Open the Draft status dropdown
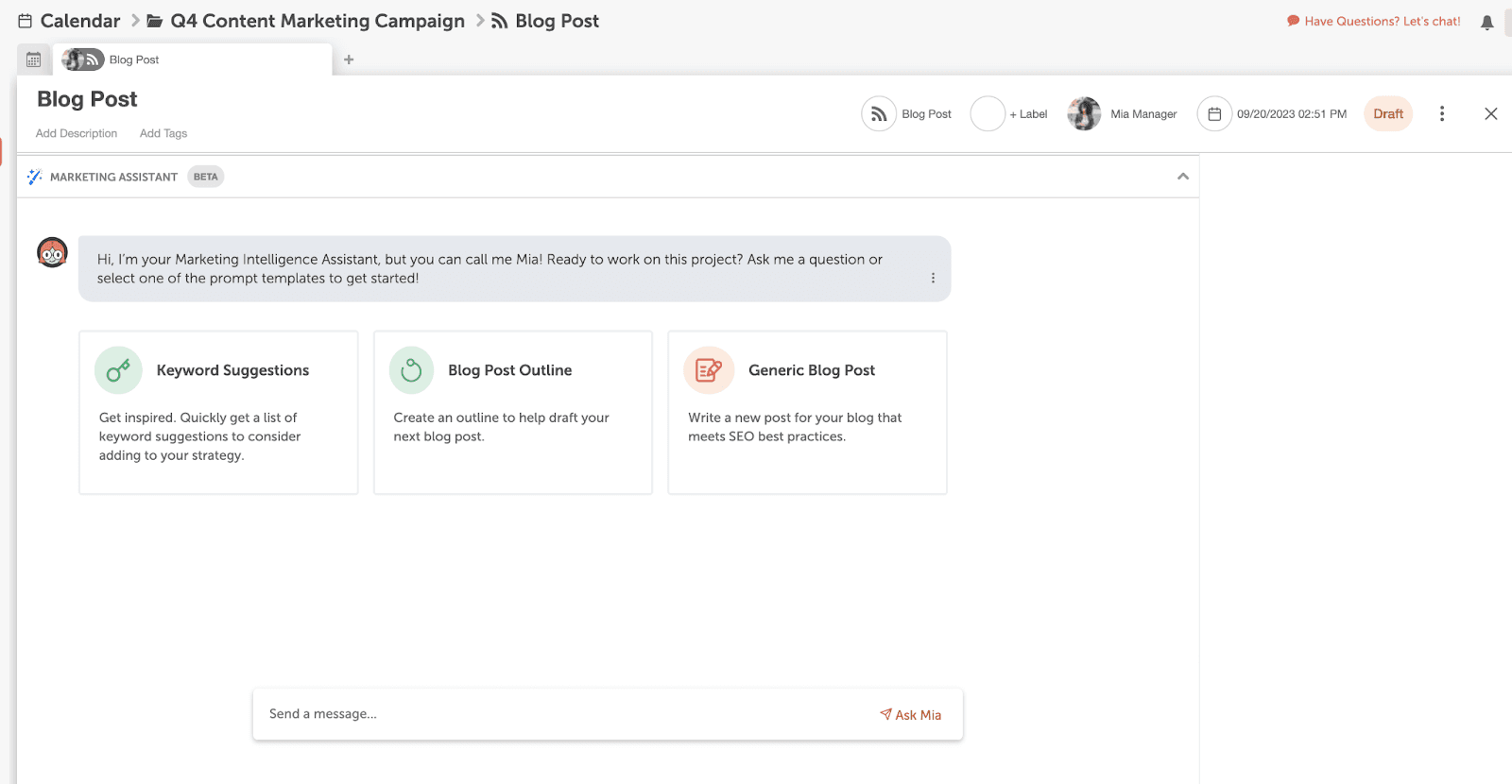1512x784 pixels. pos(1388,114)
